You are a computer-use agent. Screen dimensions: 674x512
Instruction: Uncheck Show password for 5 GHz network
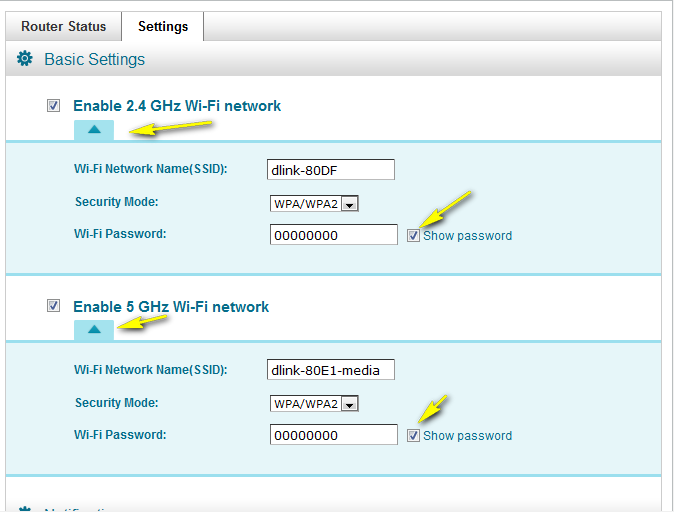[413, 435]
